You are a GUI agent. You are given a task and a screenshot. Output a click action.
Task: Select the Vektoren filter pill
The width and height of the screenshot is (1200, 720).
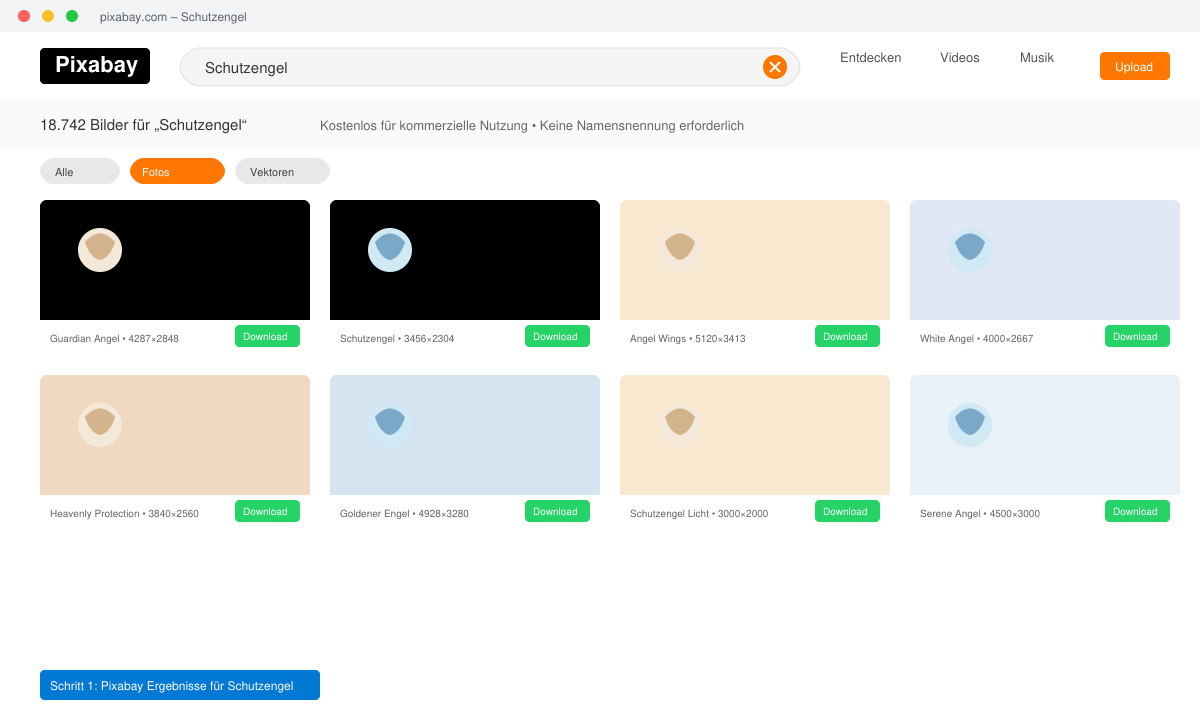[x=282, y=171]
